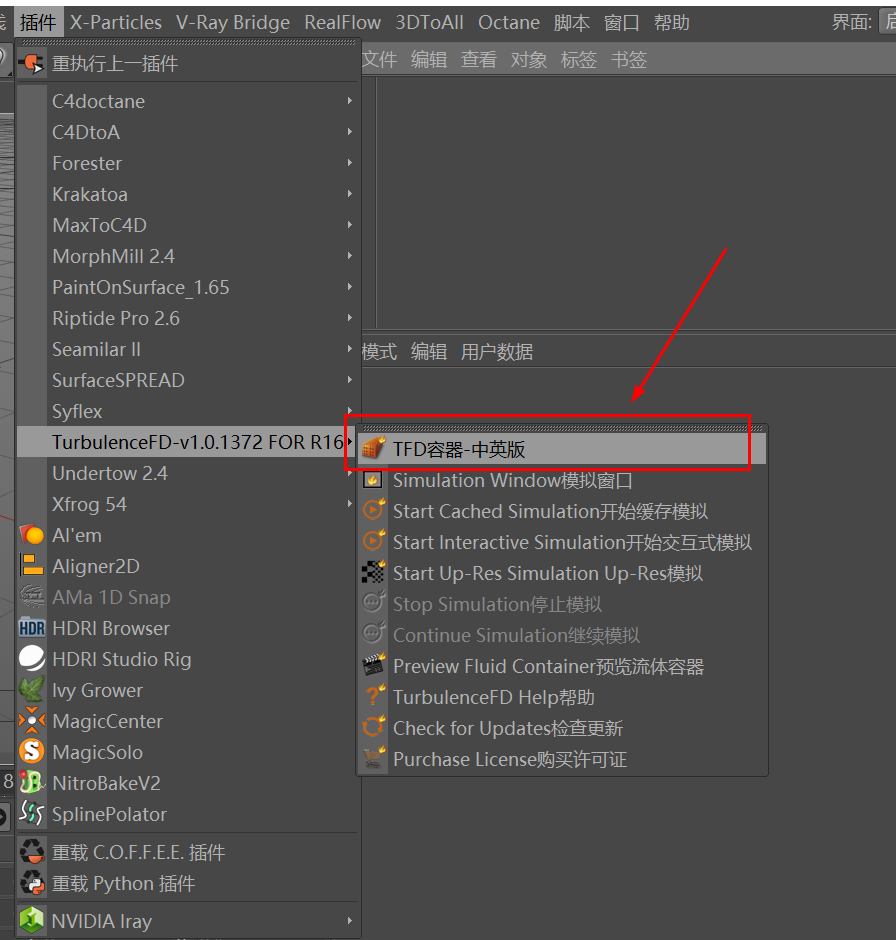The image size is (896, 940).
Task: Click the Stop Simulation icon
Action: tap(373, 603)
